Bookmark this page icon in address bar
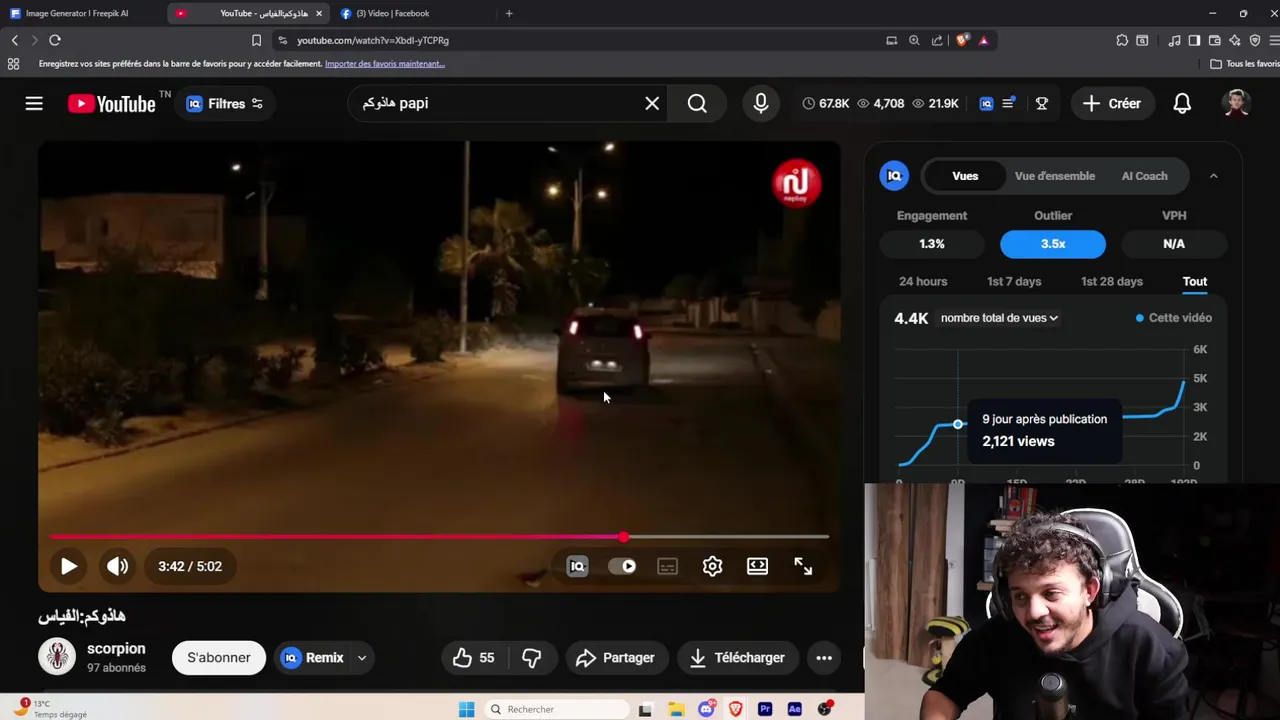The height and width of the screenshot is (720, 1280). coord(256,40)
